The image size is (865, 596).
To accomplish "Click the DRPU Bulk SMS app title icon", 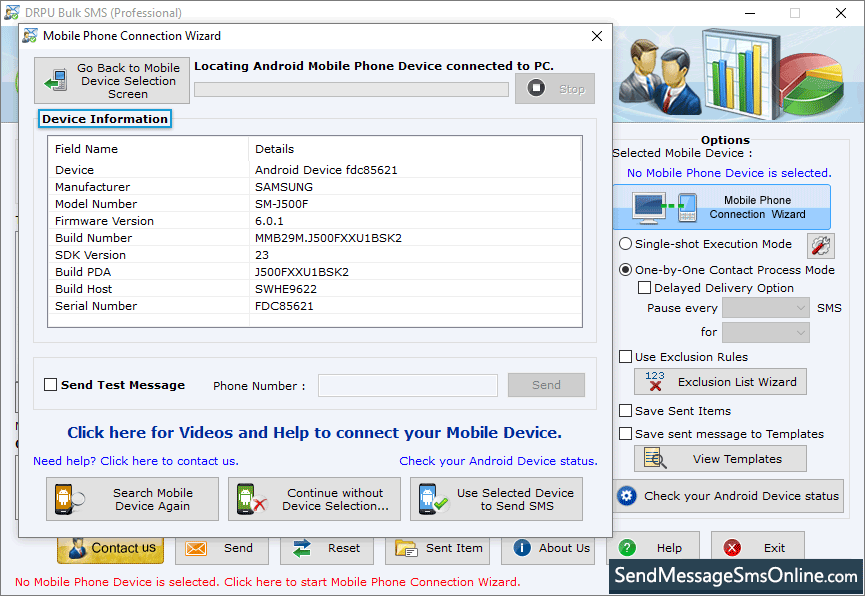I will [12, 12].
